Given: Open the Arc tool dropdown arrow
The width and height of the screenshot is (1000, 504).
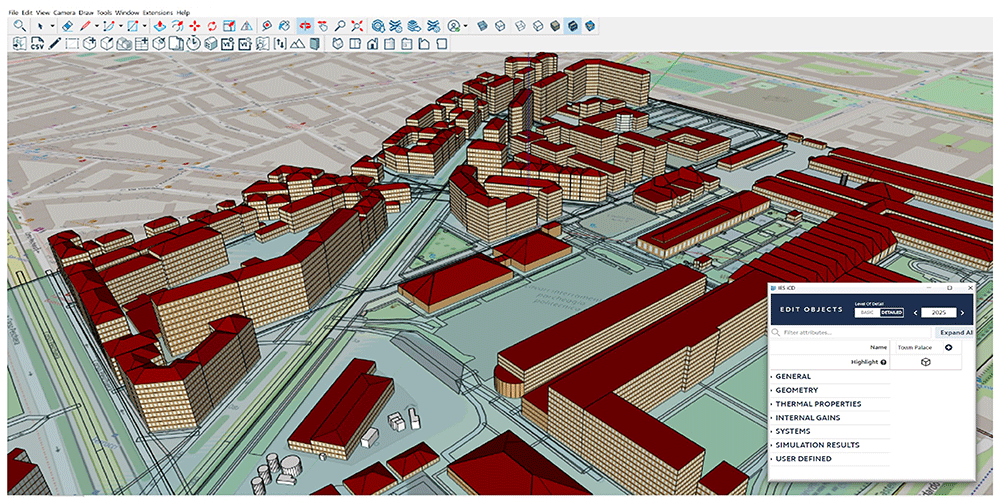Looking at the screenshot, I should (x=121, y=26).
